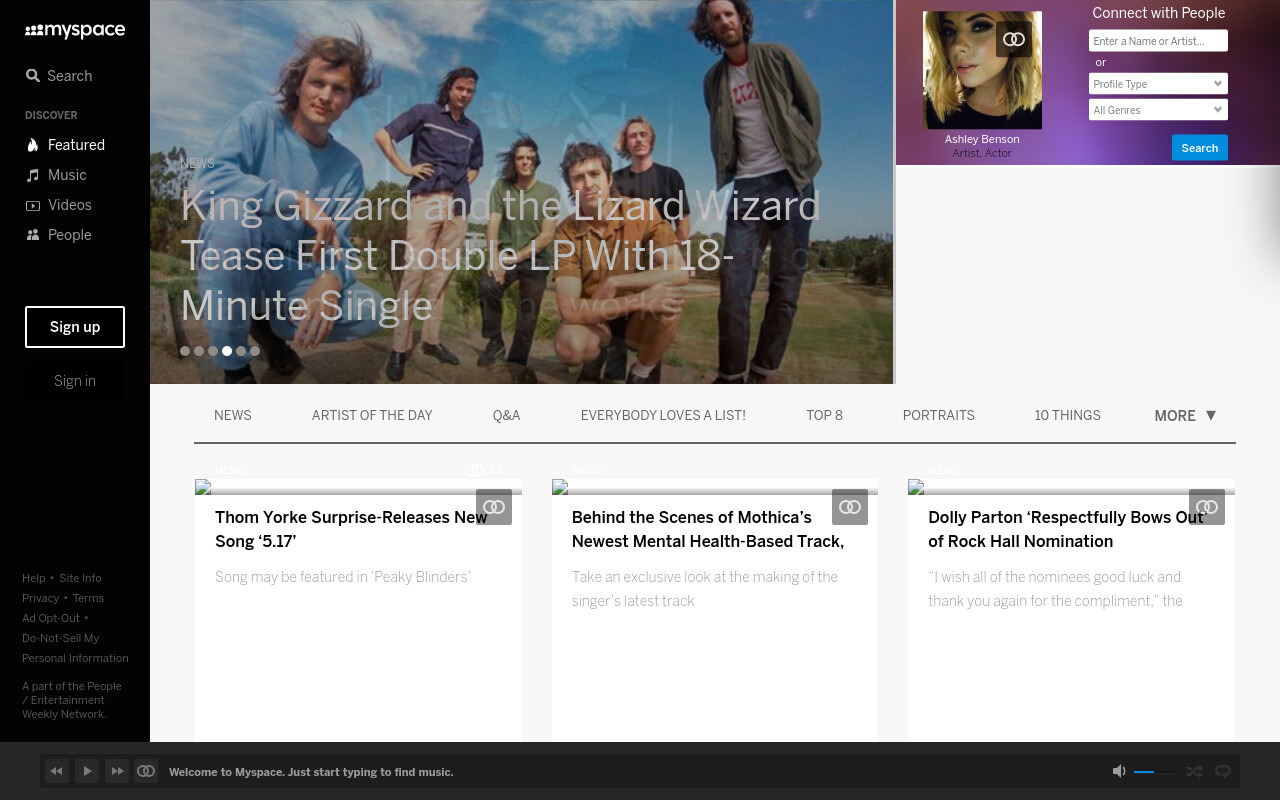The height and width of the screenshot is (800, 1280).
Task: Switch to the Q&A tab
Action: point(507,416)
